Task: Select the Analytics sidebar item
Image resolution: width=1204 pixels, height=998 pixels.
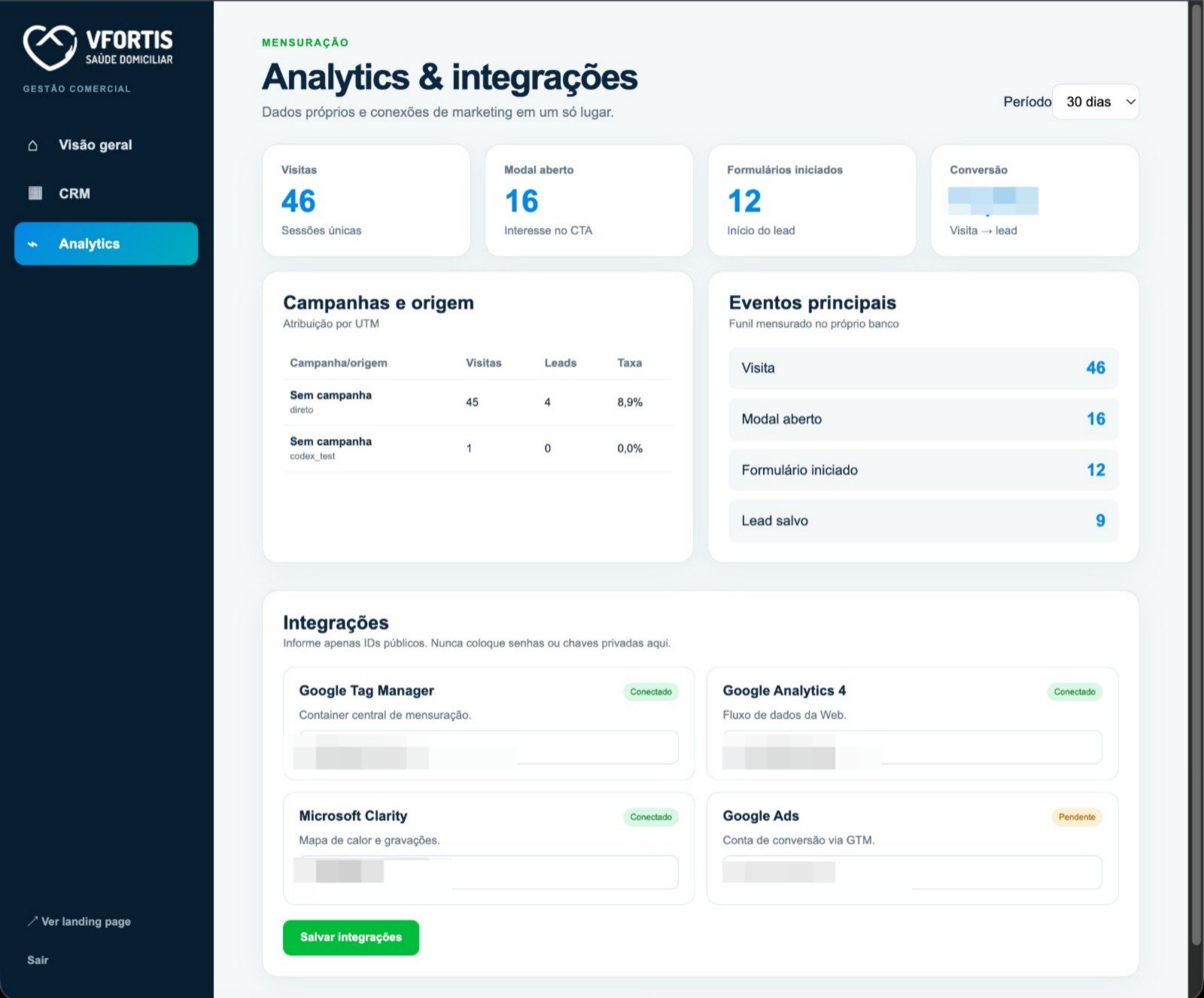Action: (x=106, y=244)
